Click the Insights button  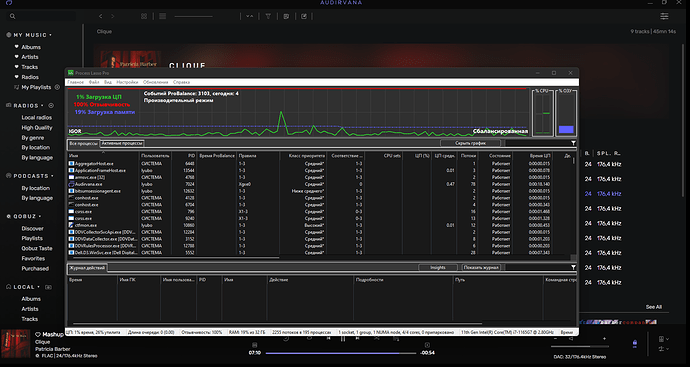pyautogui.click(x=437, y=267)
